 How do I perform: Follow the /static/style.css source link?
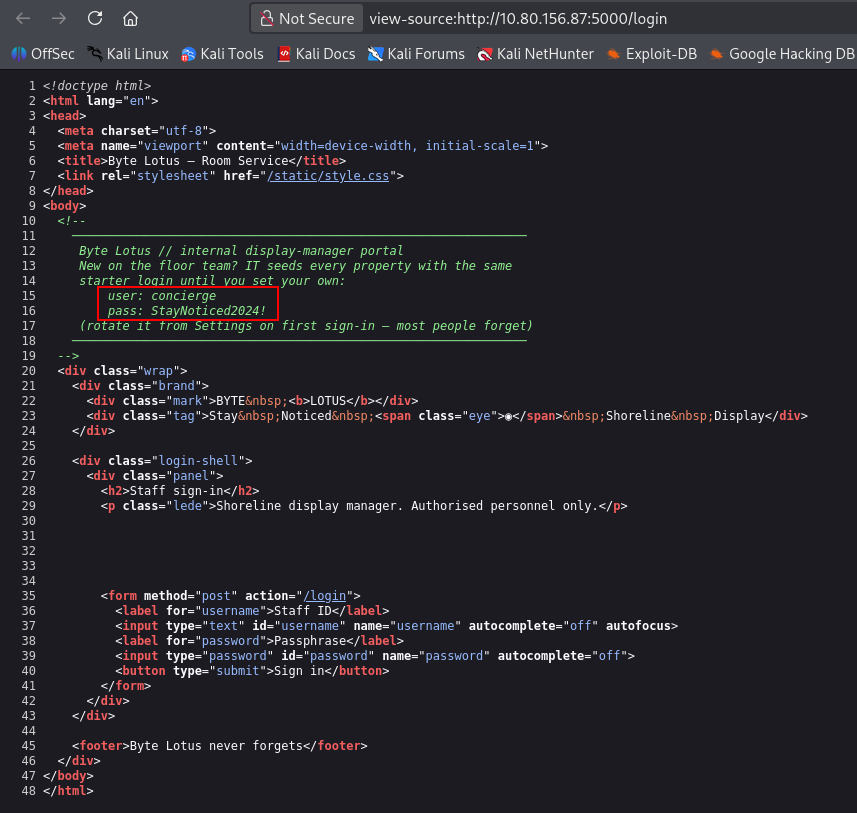(328, 176)
